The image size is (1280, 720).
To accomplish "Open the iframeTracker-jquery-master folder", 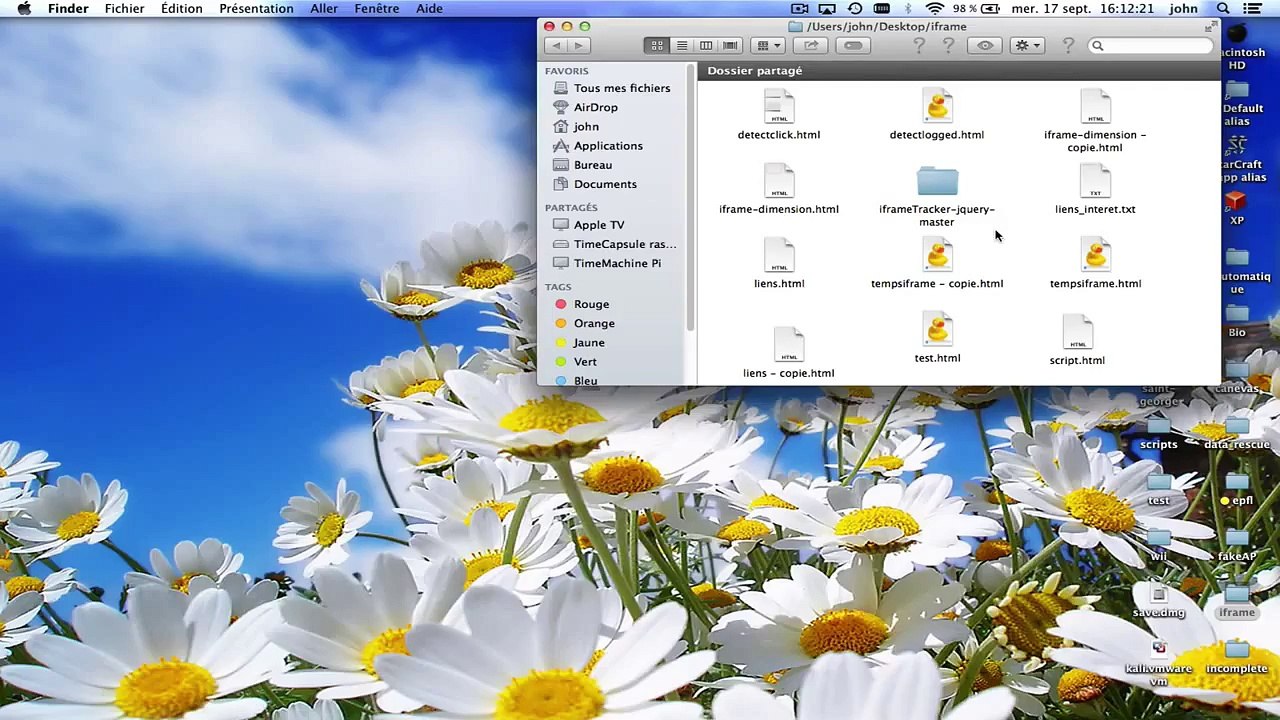I will pos(937,183).
